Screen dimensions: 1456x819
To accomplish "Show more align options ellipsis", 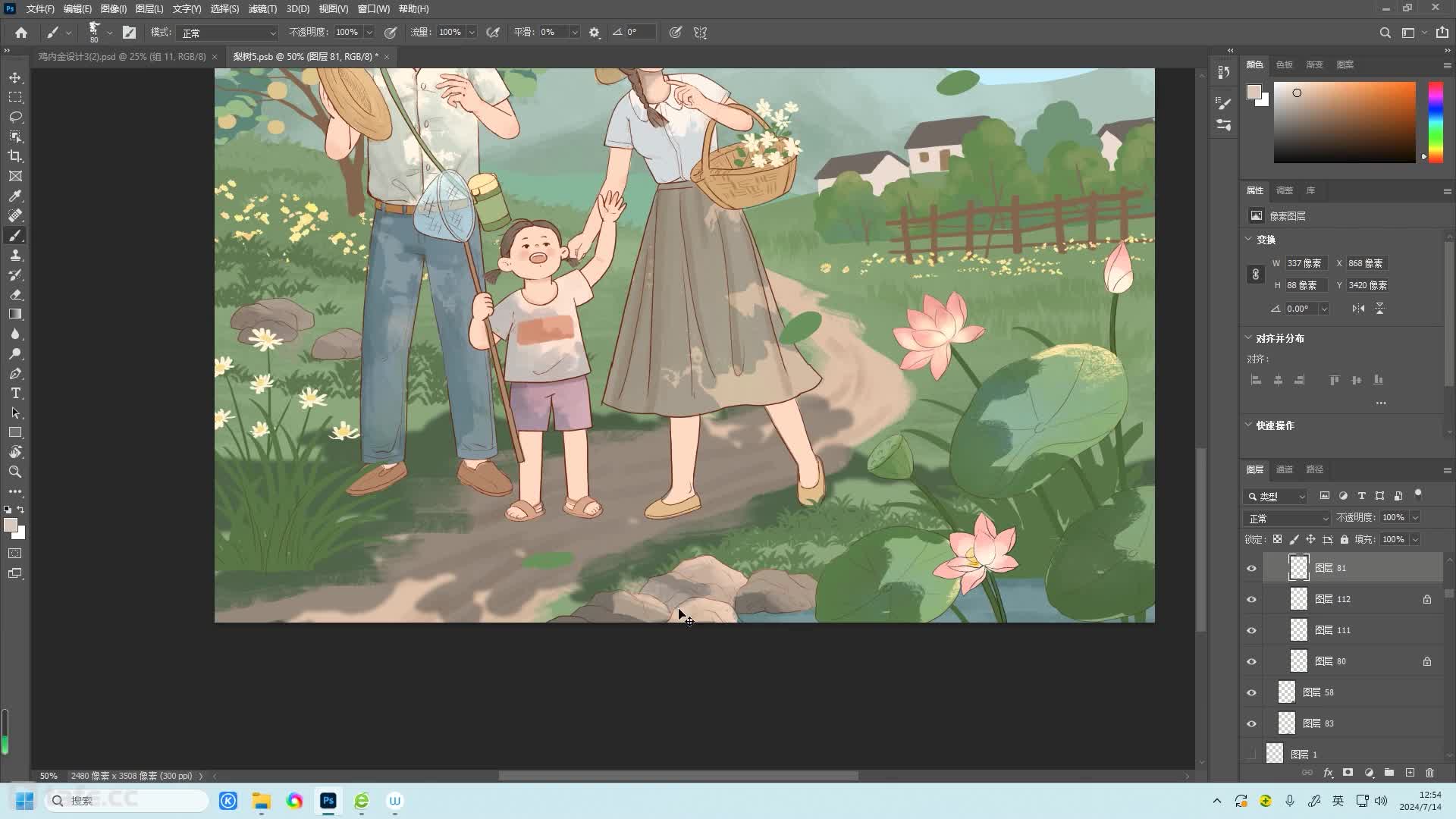I will click(x=1381, y=403).
